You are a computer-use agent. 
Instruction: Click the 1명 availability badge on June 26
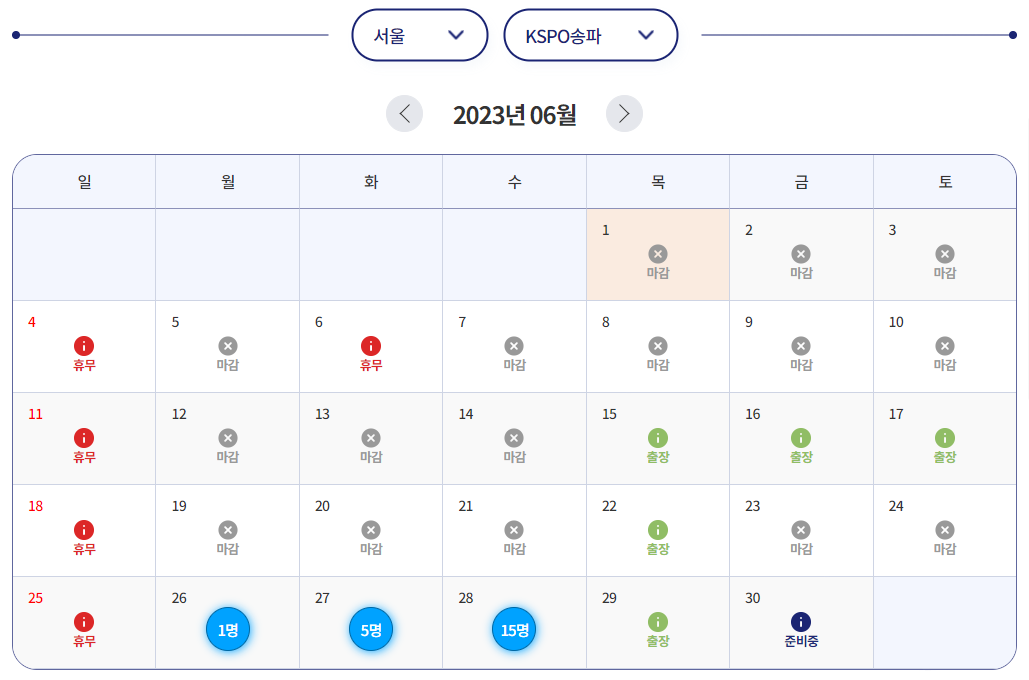(x=227, y=630)
